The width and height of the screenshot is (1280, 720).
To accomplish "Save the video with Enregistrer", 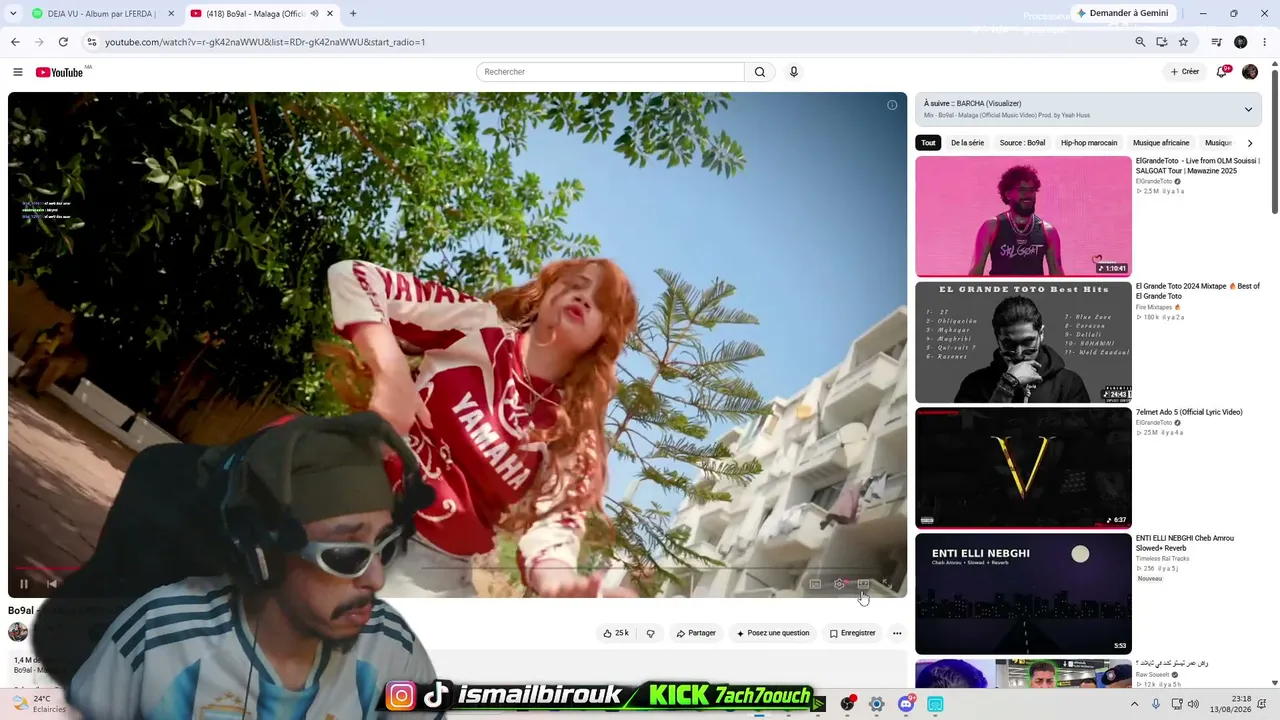I will click(852, 633).
